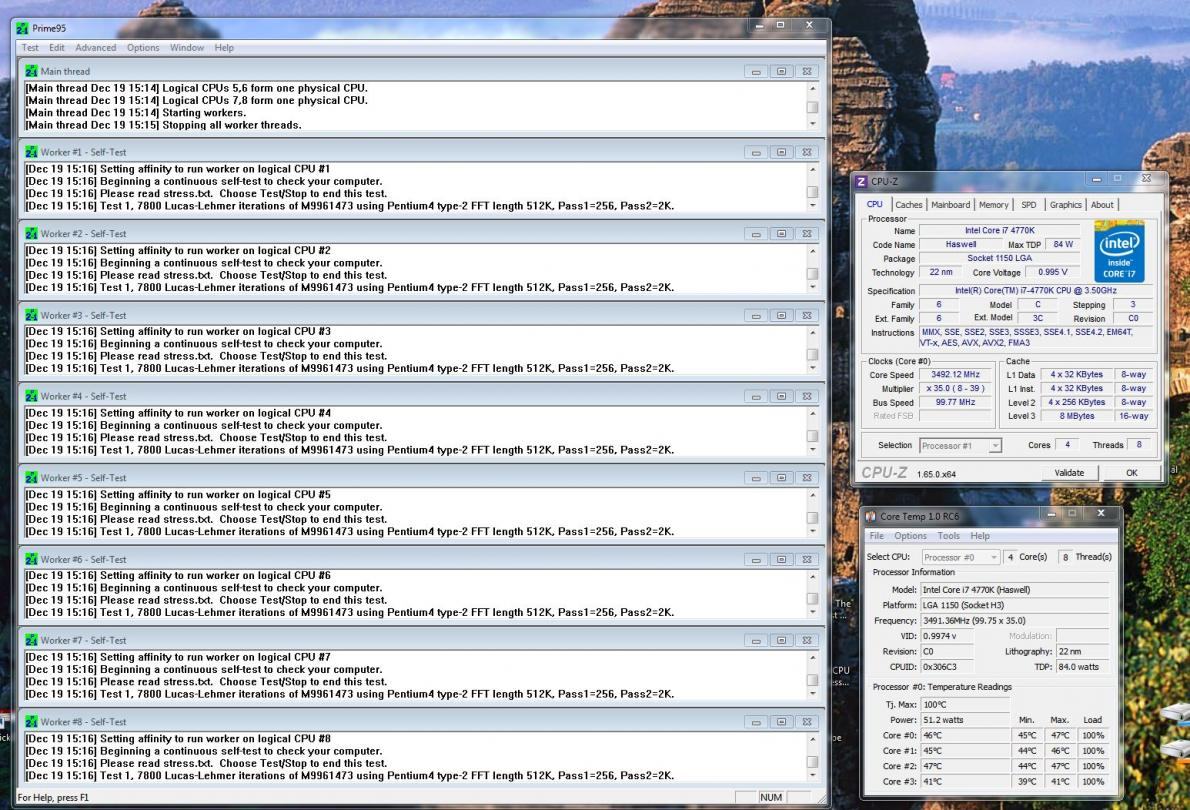The height and width of the screenshot is (810, 1190).
Task: Open the Help menu in Prime95
Action: click(224, 48)
